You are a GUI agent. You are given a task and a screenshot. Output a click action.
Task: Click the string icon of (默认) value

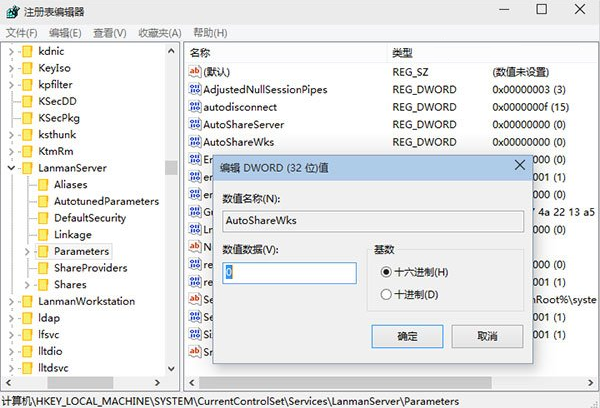(195, 71)
